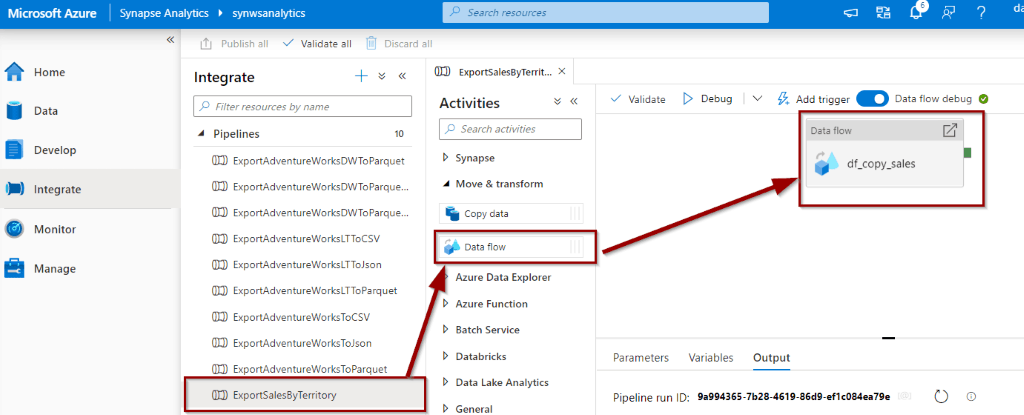Collapse the Activities pane with chevron icon
The height and width of the screenshot is (415, 1024).
coord(575,102)
